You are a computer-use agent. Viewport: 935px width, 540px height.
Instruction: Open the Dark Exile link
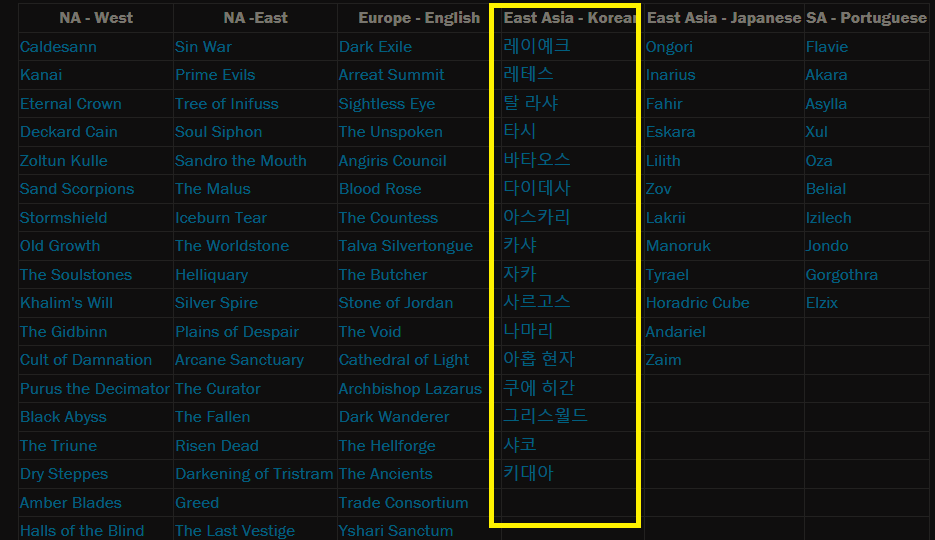375,46
